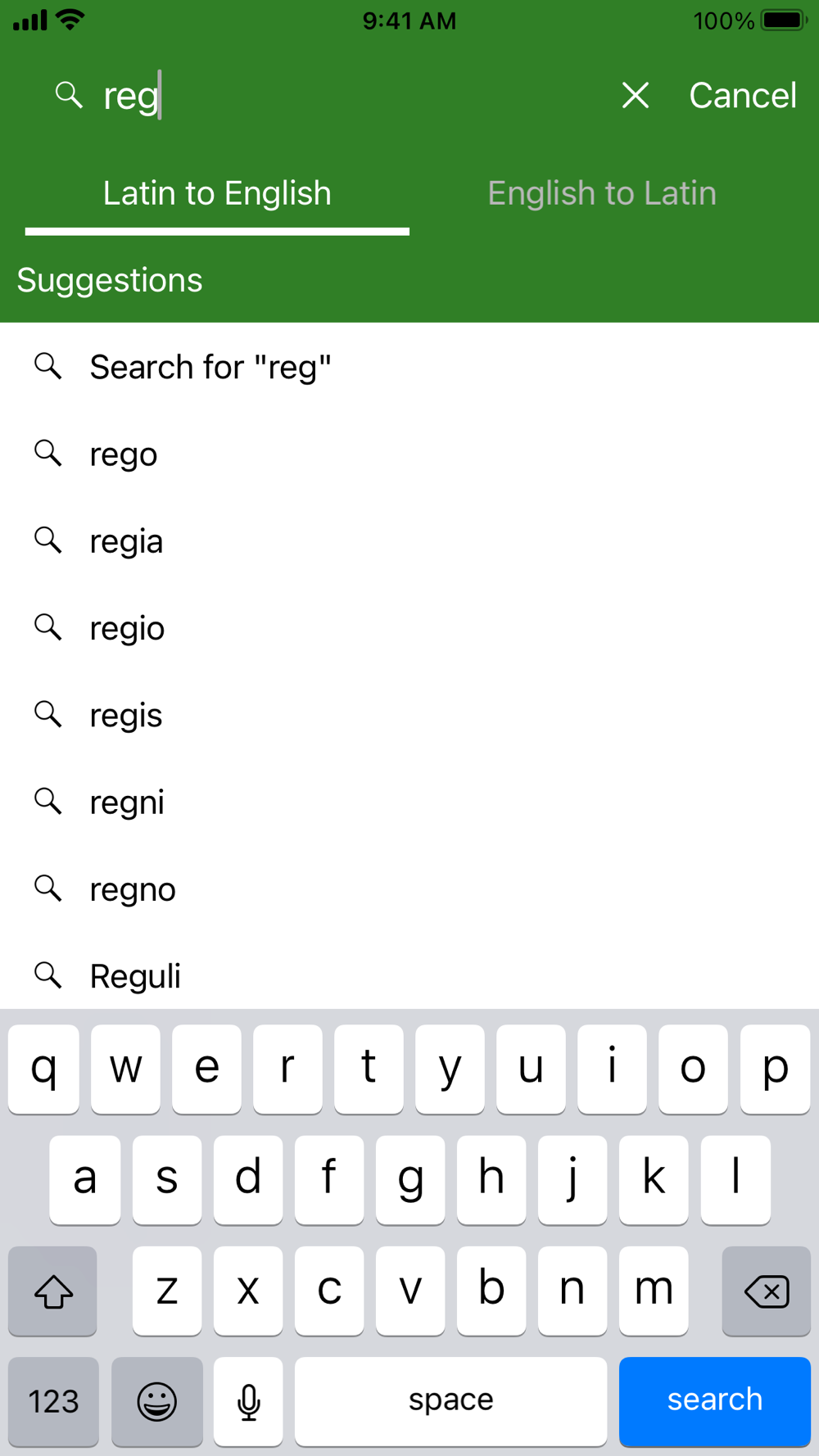This screenshot has height=1456, width=819.
Task: Tap the shift arrow key
Action: coord(53,1291)
